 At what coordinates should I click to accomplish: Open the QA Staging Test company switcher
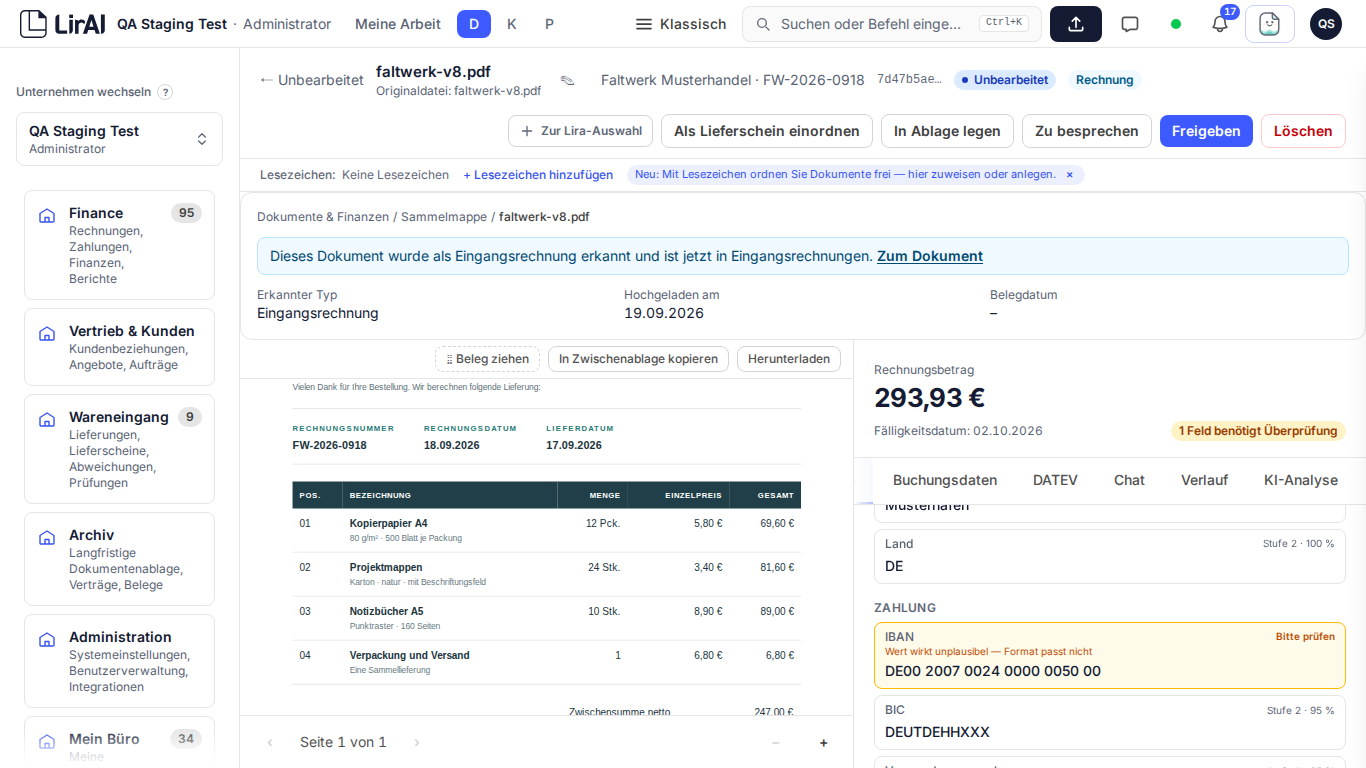119,139
